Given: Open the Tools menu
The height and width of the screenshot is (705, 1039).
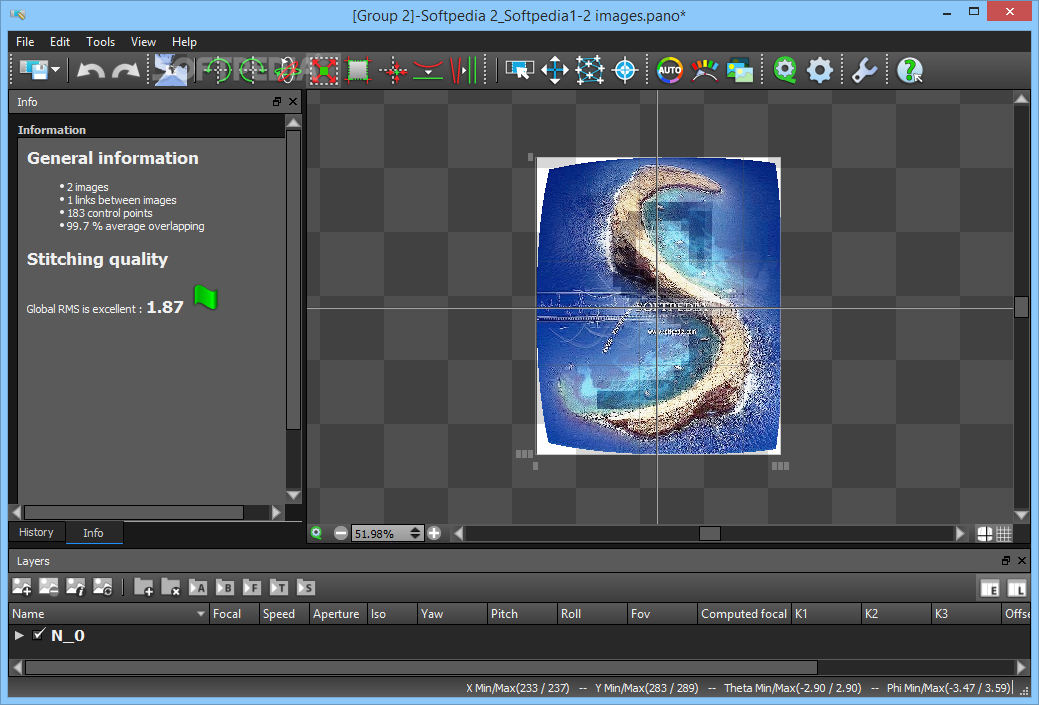Looking at the screenshot, I should (101, 42).
